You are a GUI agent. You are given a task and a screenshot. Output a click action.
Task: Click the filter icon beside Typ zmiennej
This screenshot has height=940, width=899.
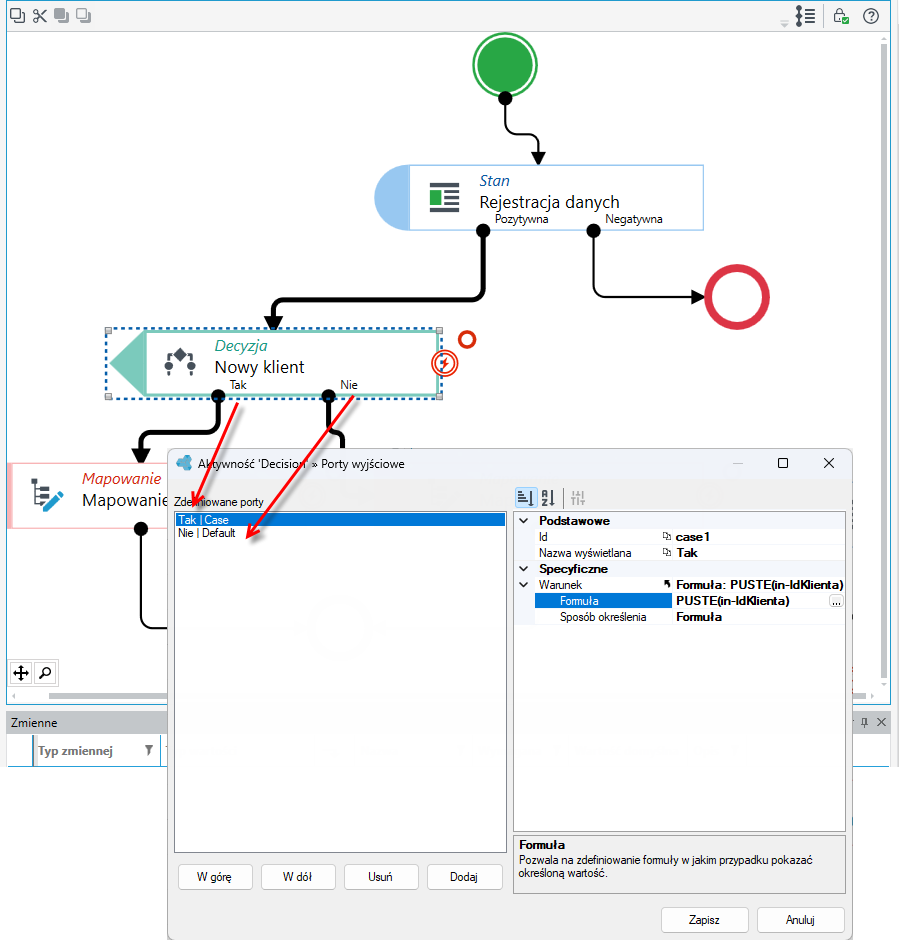pos(149,750)
